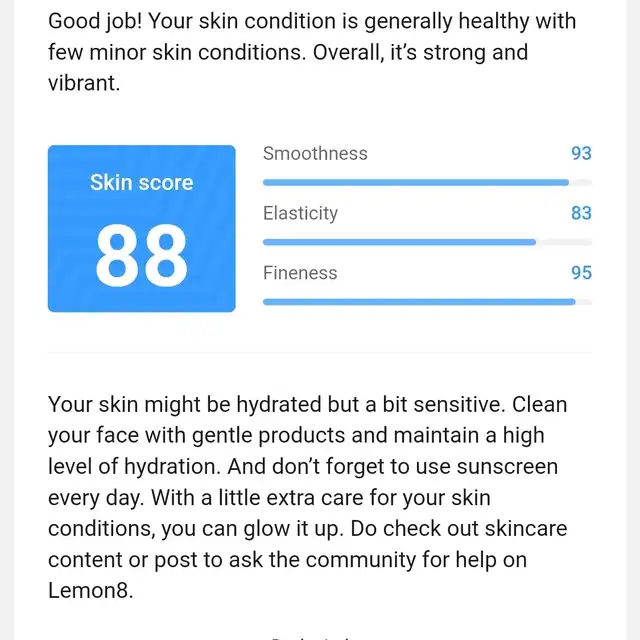Tap the Smoothness value 93
The width and height of the screenshot is (640, 640).
click(x=581, y=153)
